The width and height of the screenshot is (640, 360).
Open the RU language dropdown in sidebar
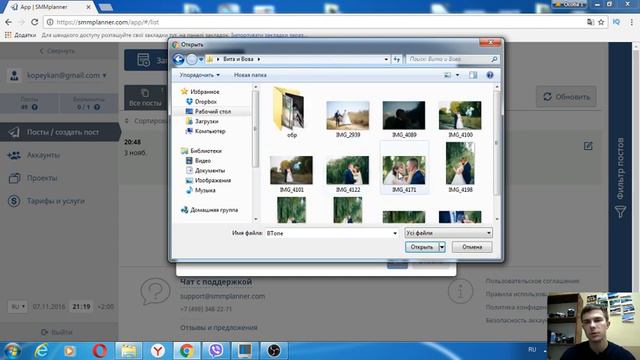[x=18, y=307]
